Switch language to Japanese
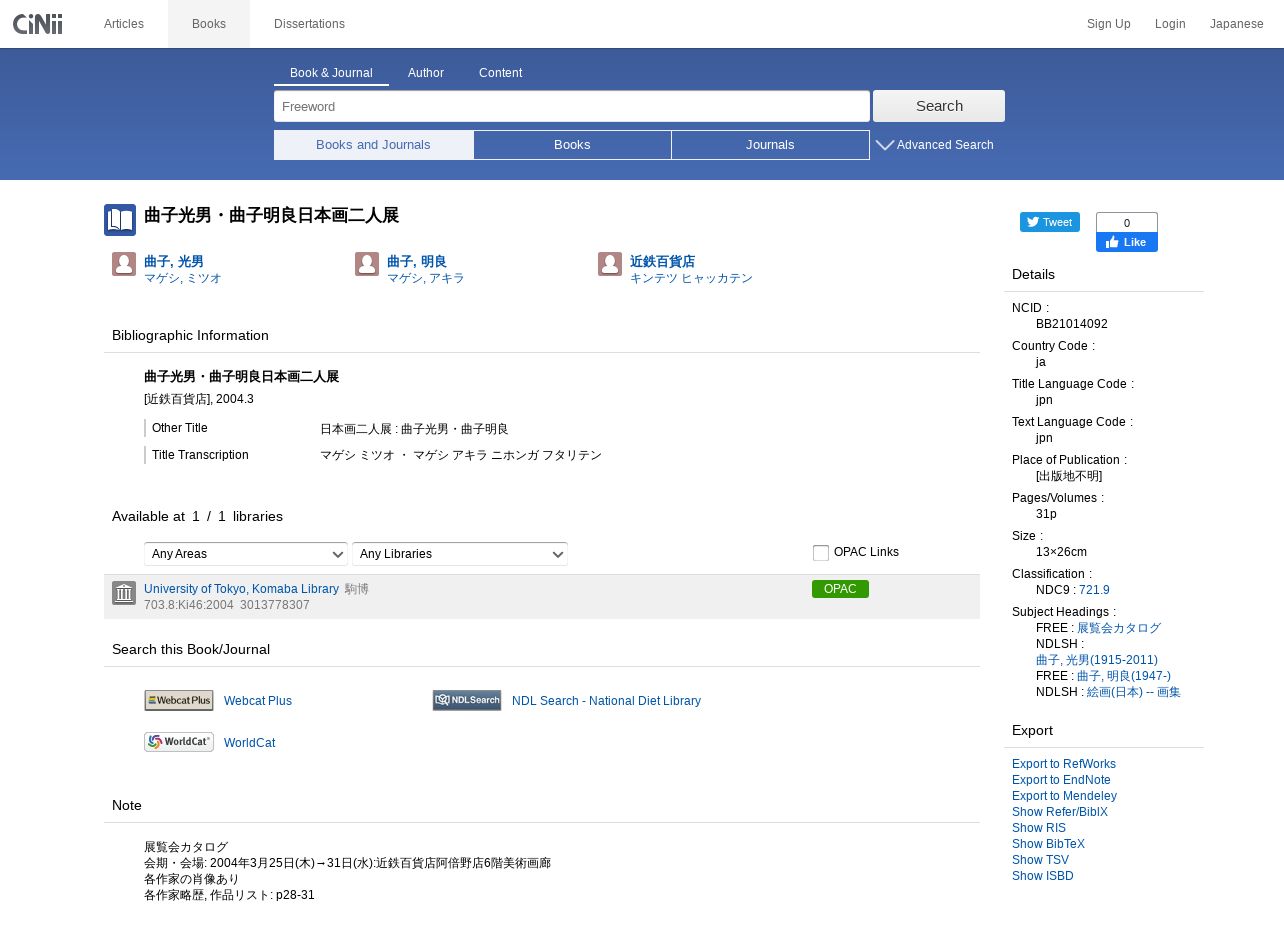This screenshot has height=943, width=1284. [x=1237, y=24]
